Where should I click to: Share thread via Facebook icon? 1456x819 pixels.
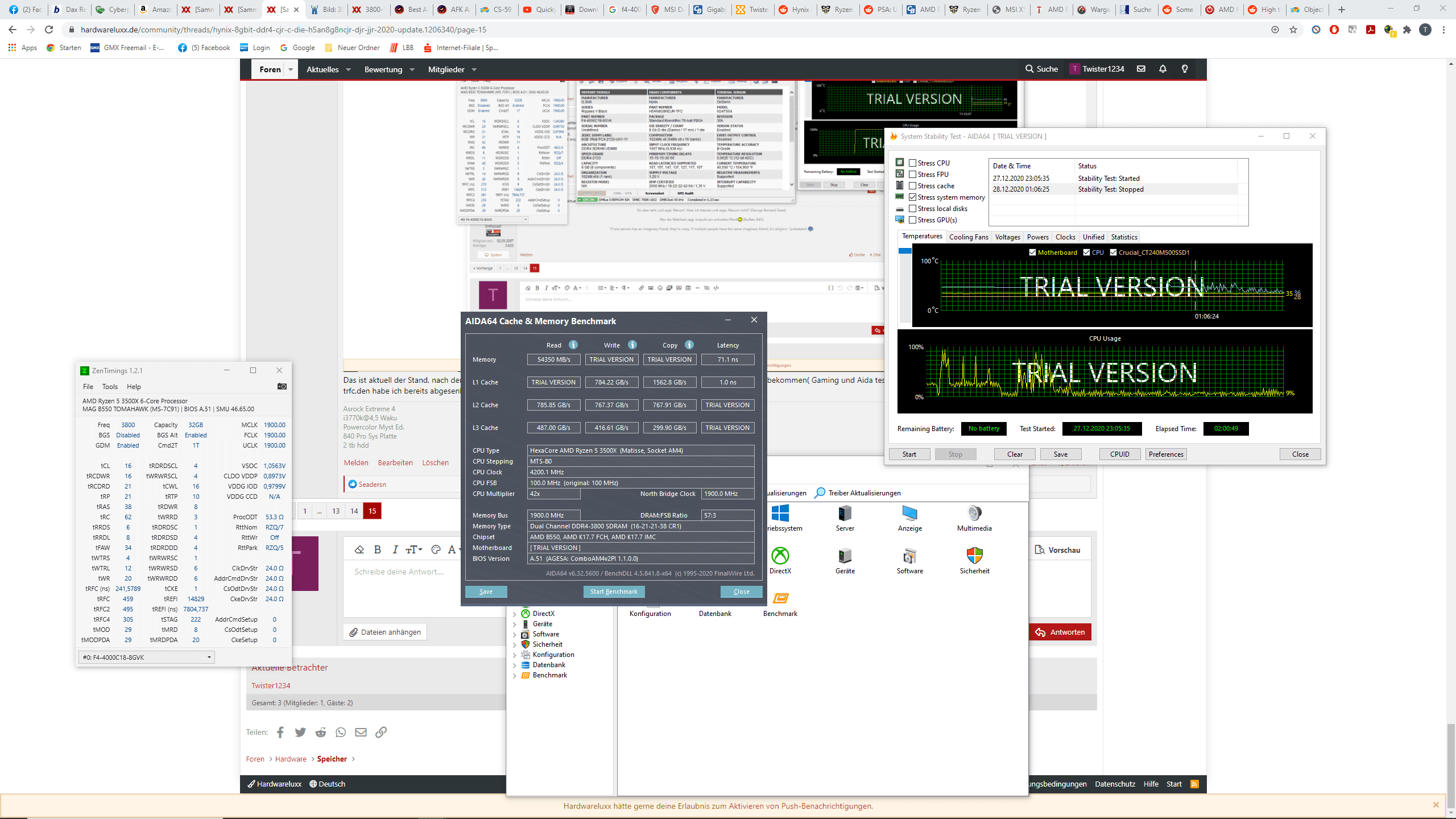pos(280,732)
